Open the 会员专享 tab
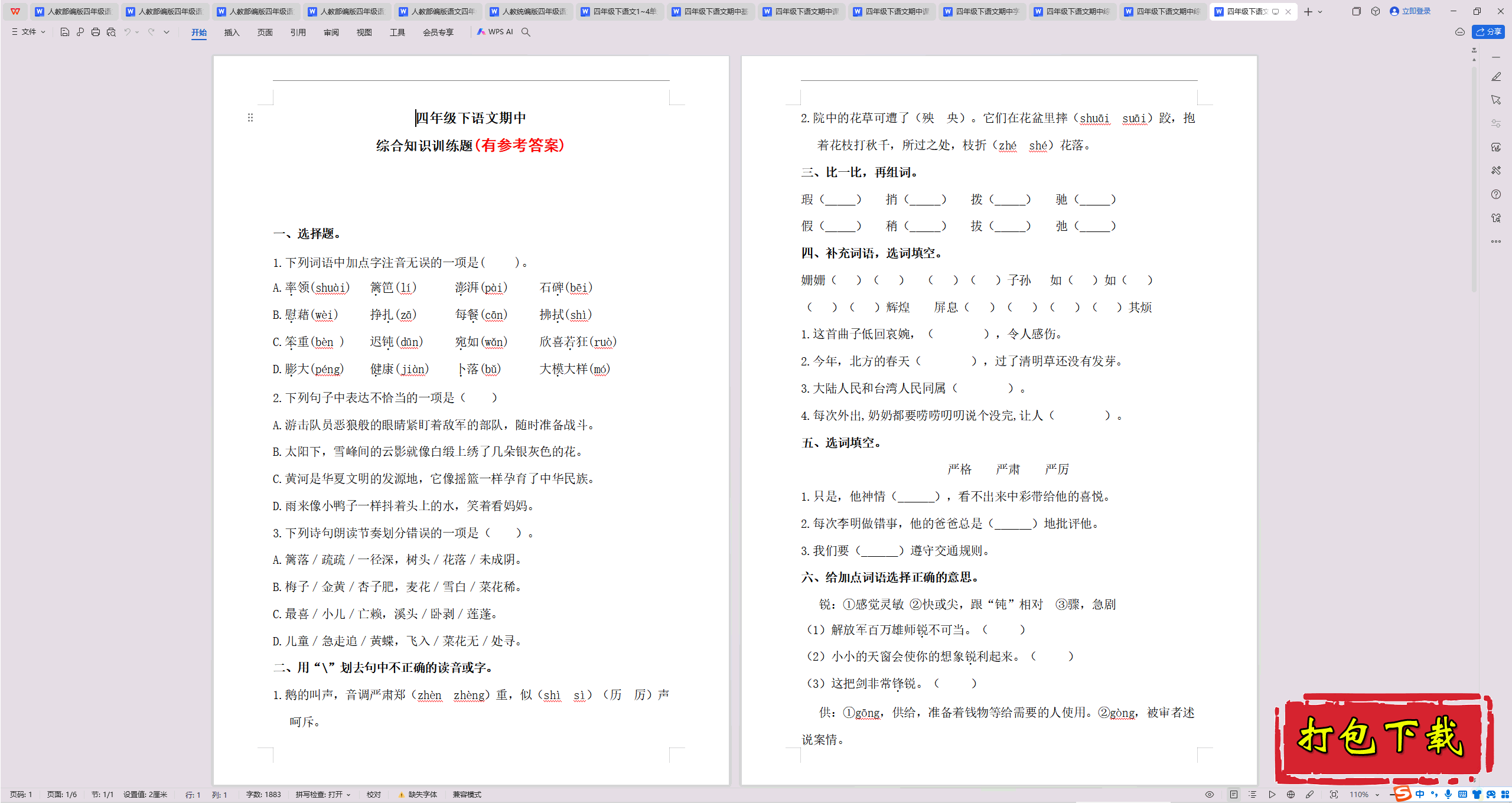The height and width of the screenshot is (803, 1512). pyautogui.click(x=438, y=32)
